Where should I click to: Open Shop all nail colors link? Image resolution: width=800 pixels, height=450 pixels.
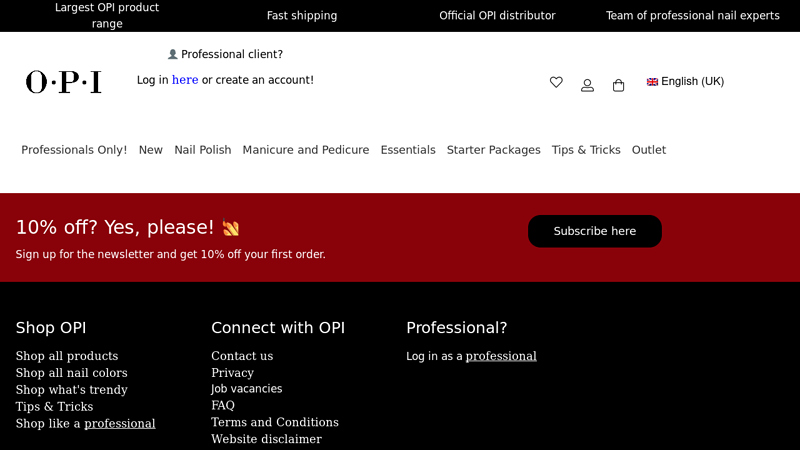click(x=71, y=373)
